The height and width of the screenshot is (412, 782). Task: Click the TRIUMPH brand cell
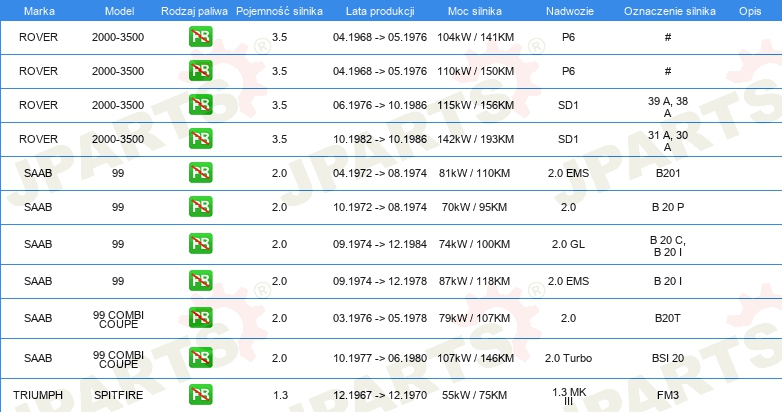(38, 395)
